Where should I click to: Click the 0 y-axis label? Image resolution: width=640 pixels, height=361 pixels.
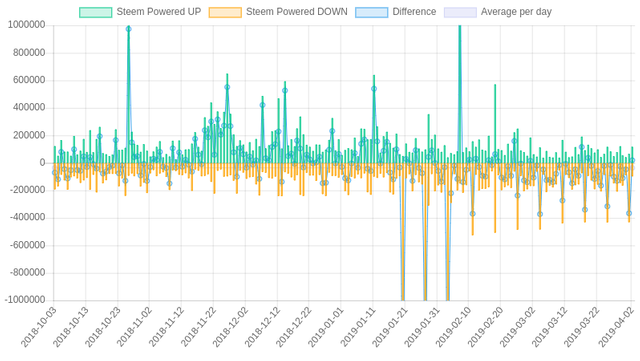[x=42, y=163]
